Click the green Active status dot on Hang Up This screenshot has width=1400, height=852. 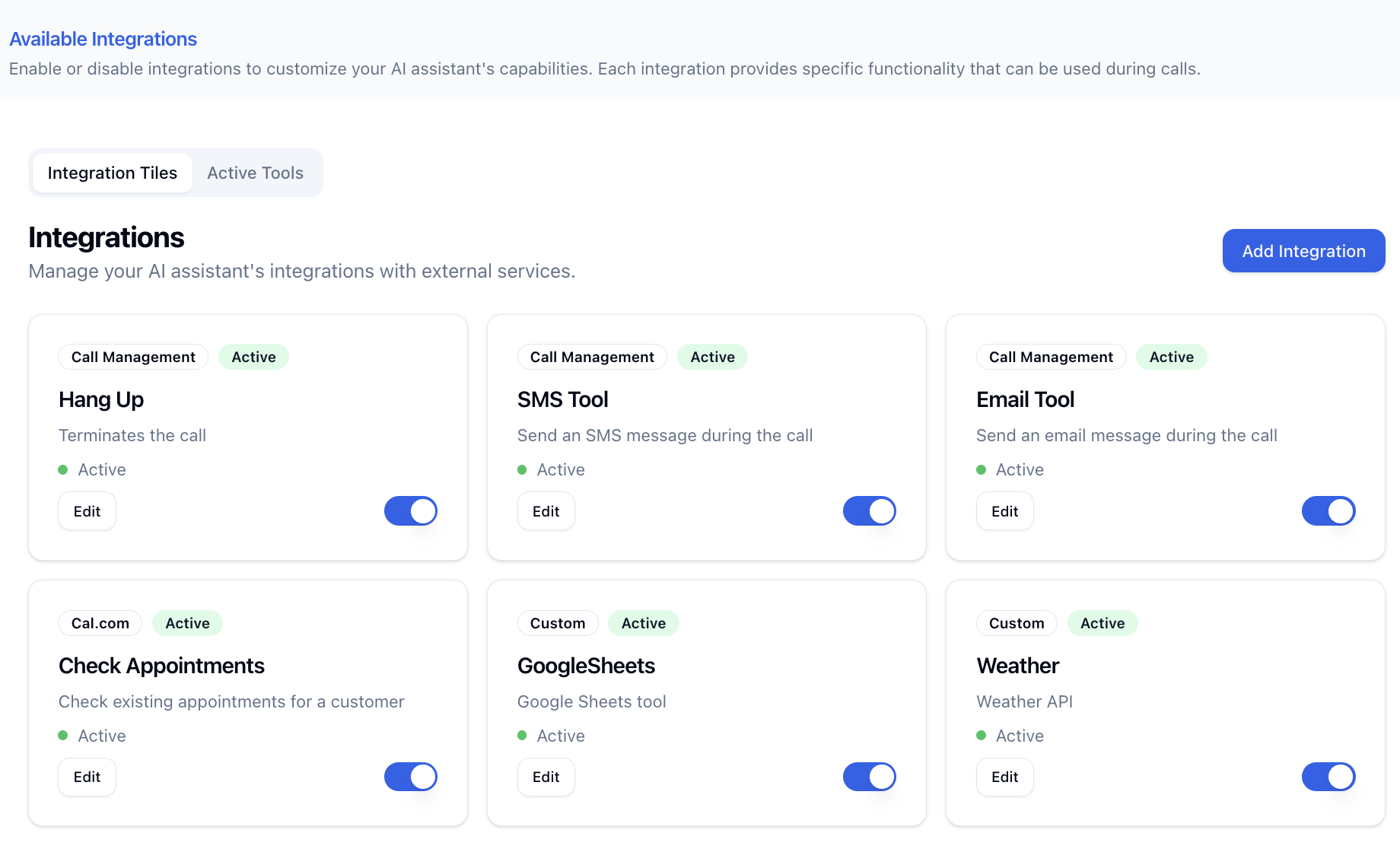point(64,469)
